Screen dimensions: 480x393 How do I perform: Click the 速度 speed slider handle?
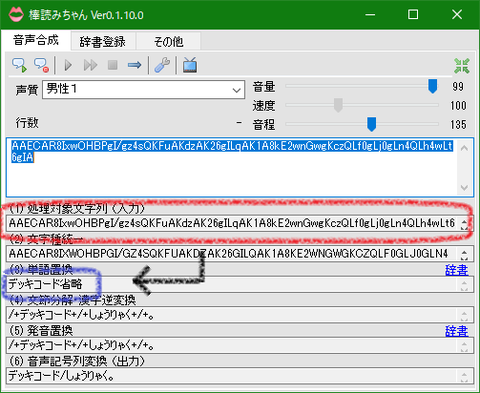coord(338,105)
